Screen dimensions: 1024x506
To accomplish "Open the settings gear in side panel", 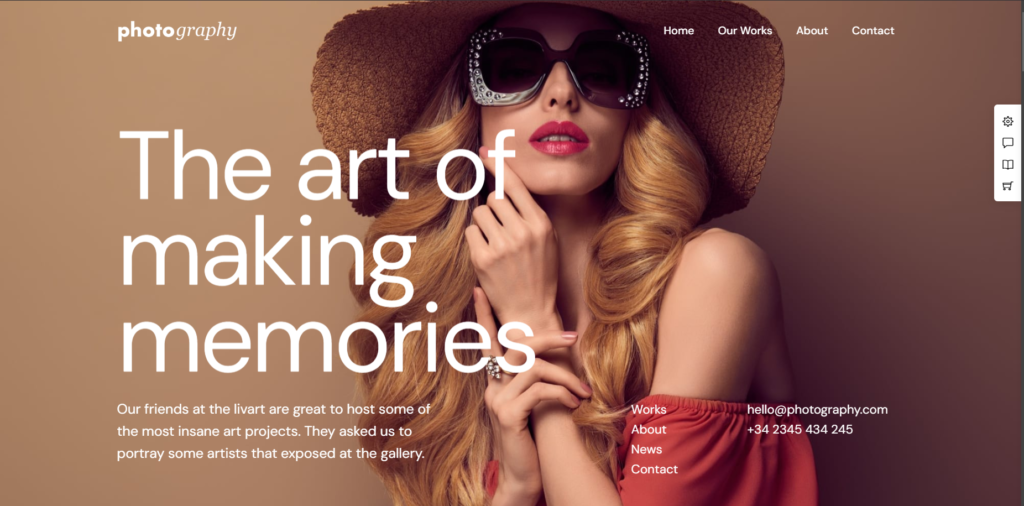I will (x=1008, y=121).
